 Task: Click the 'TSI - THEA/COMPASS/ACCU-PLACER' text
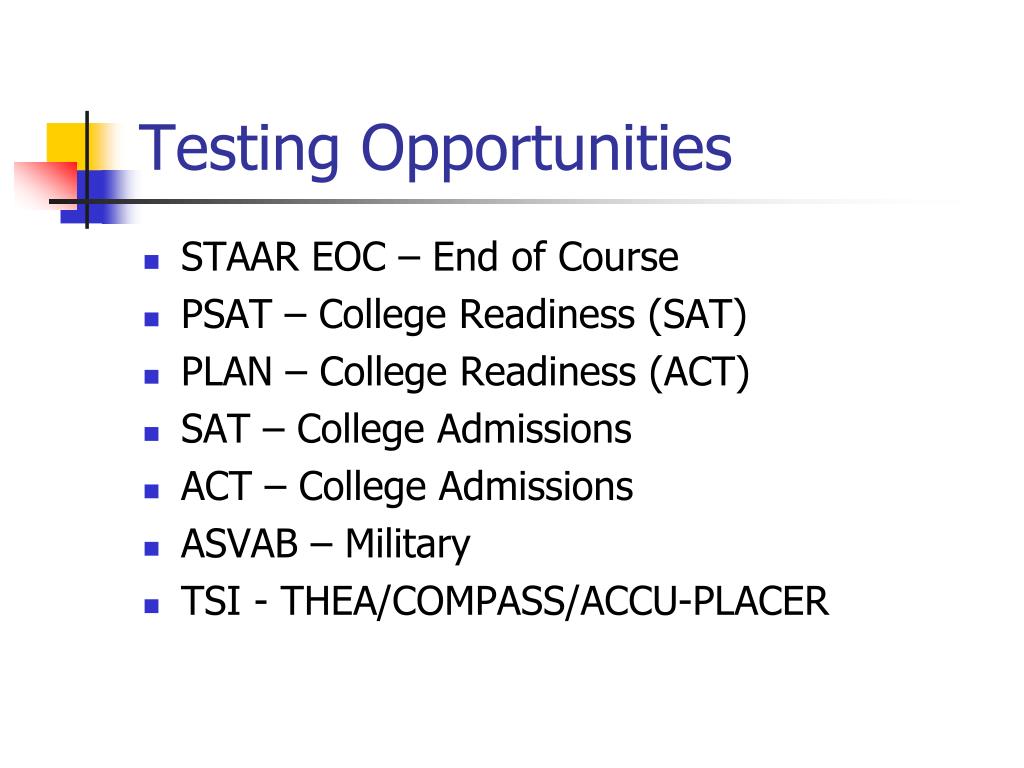click(504, 601)
